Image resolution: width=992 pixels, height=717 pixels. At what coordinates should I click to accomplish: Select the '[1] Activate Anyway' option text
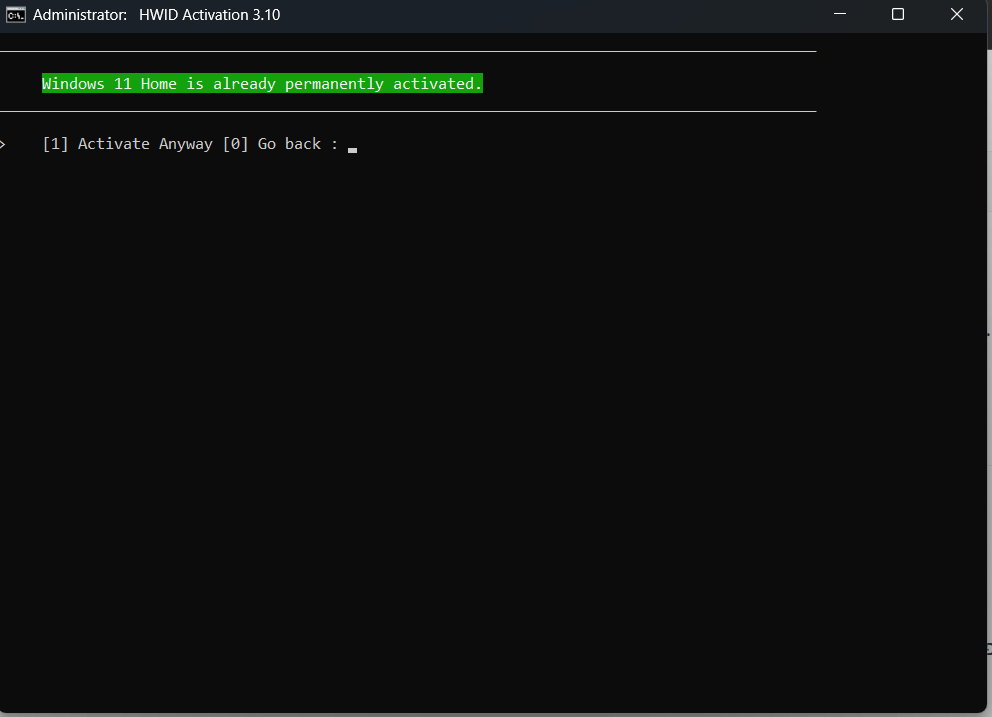pos(127,143)
